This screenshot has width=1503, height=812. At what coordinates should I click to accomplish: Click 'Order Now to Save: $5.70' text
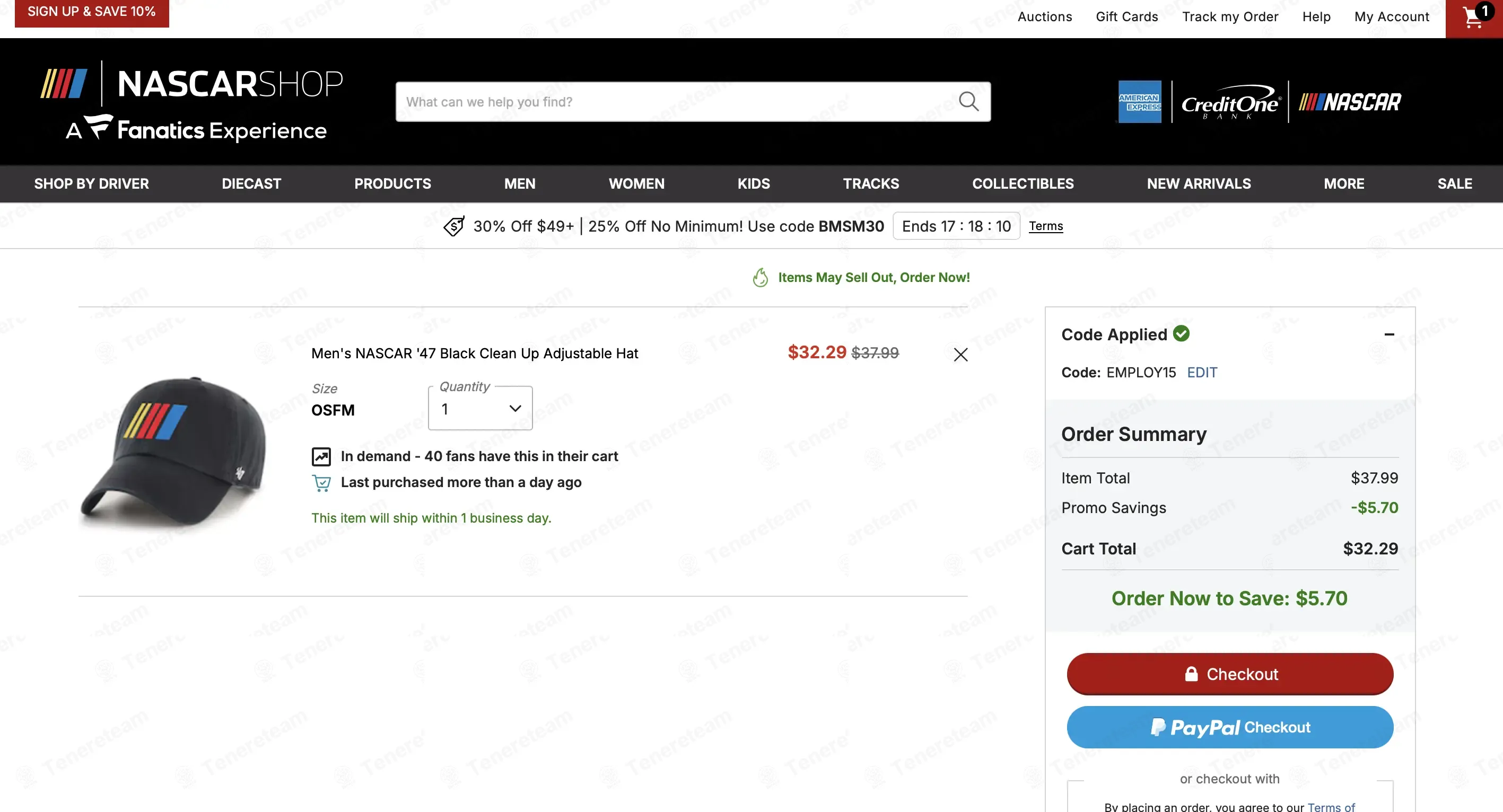point(1229,598)
